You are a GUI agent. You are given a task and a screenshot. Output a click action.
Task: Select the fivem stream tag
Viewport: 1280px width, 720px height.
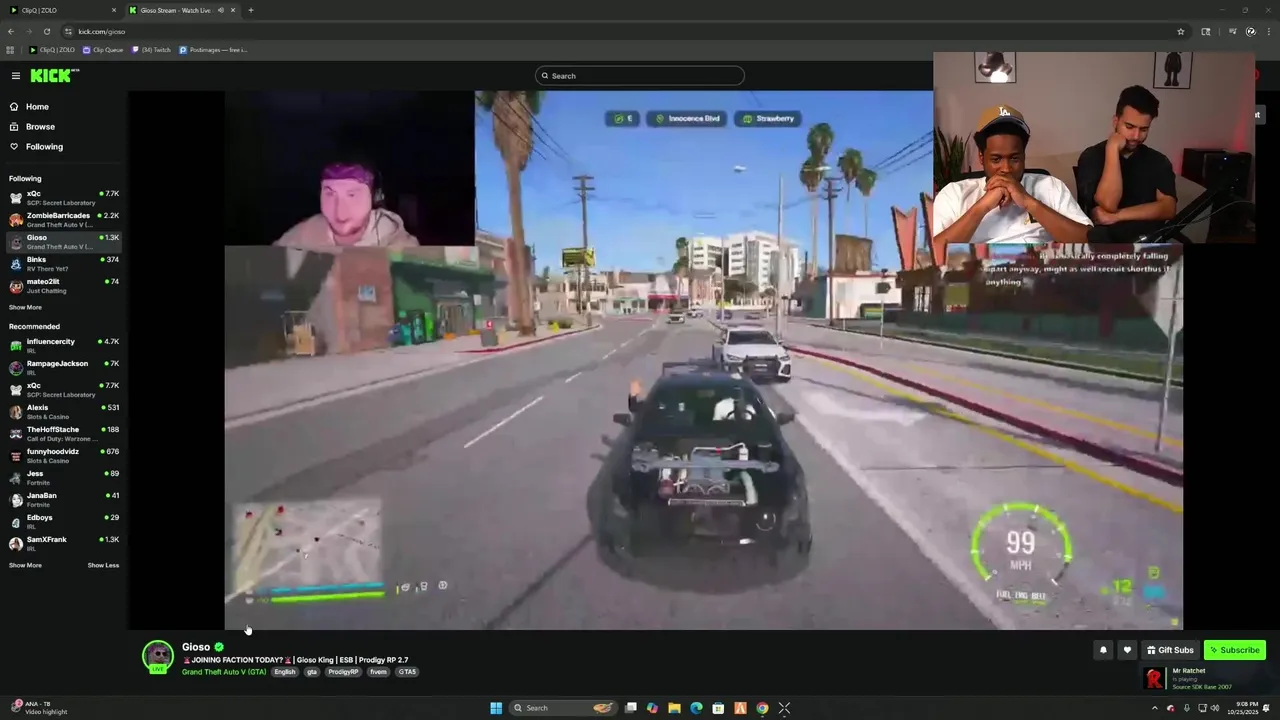coord(378,672)
